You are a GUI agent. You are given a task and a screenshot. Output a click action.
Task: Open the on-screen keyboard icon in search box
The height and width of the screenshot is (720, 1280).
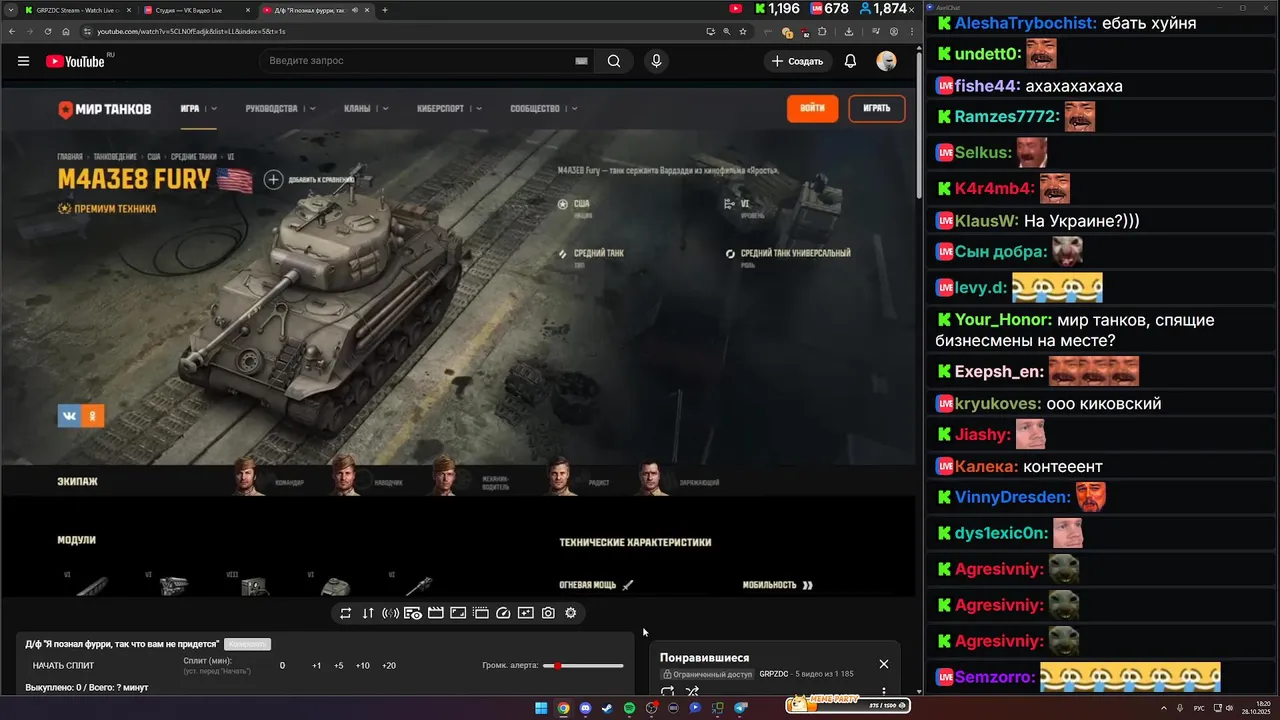click(x=581, y=61)
